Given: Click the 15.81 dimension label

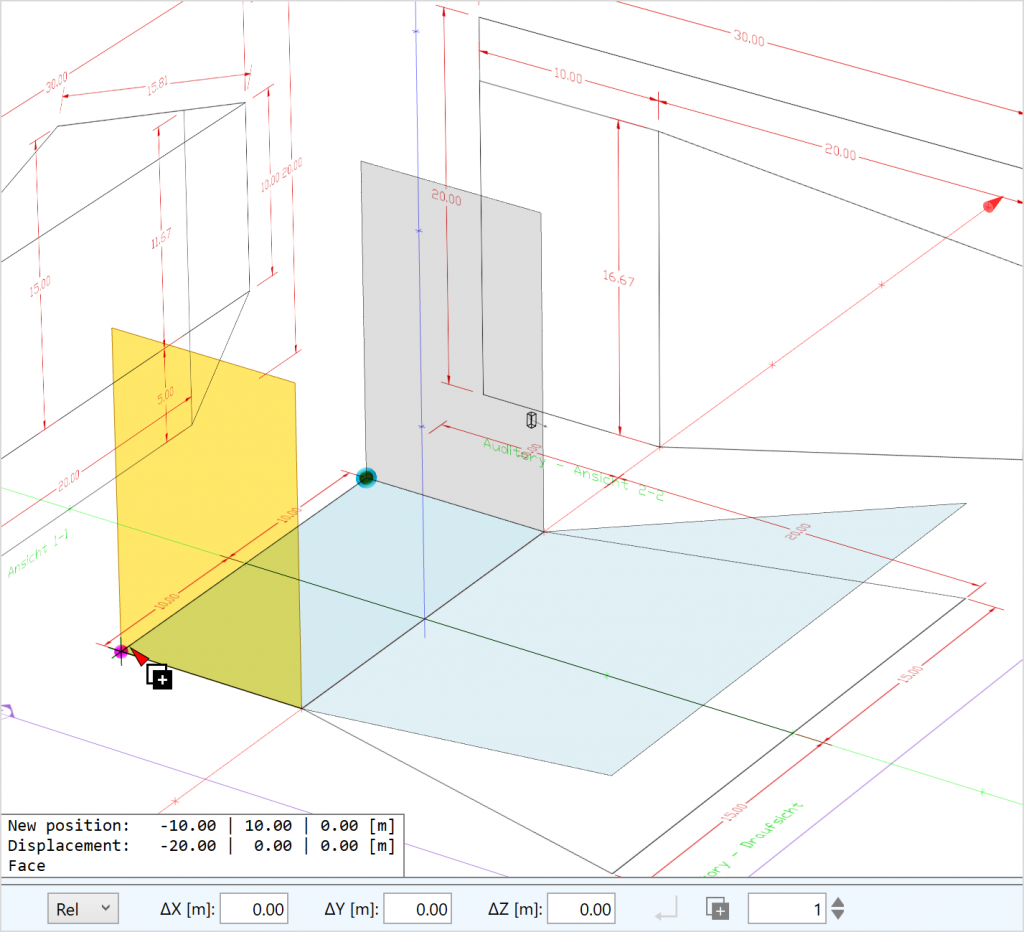Looking at the screenshot, I should click(158, 88).
